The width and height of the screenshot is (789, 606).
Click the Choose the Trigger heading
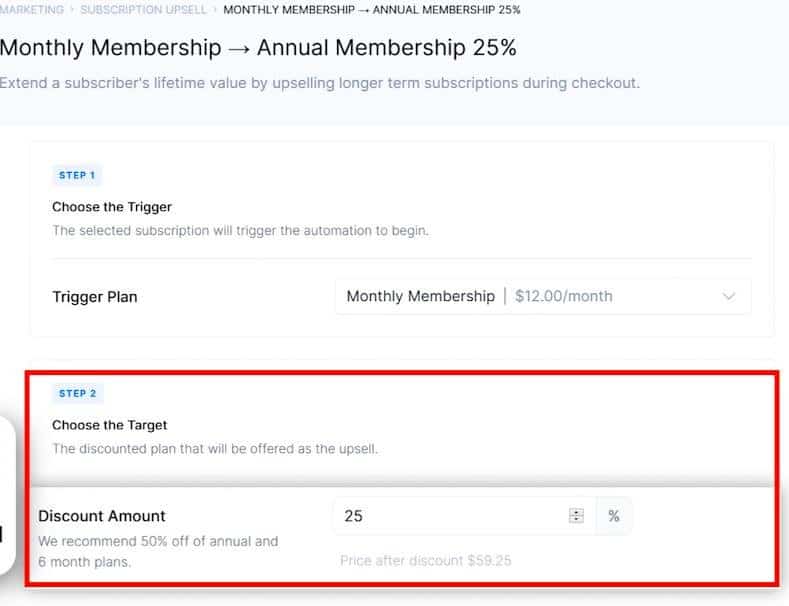[x=112, y=207]
